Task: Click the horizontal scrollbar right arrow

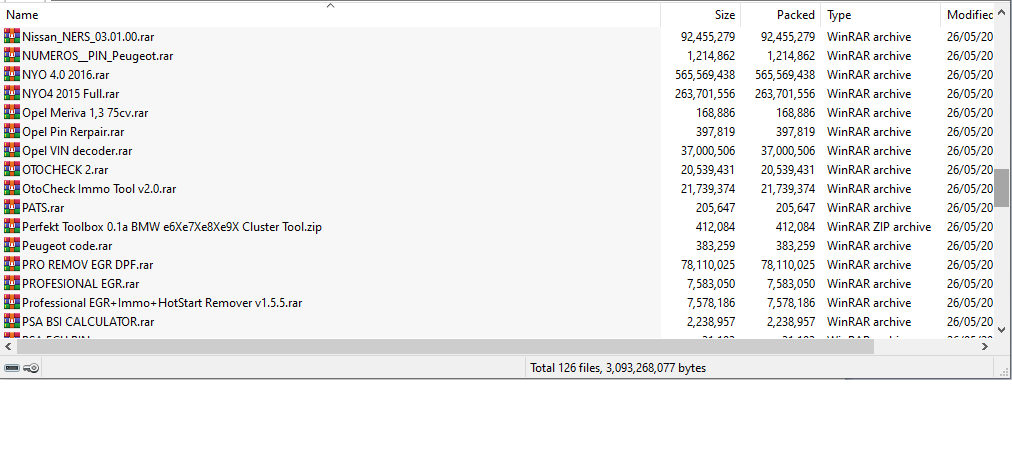Action: 986,346
